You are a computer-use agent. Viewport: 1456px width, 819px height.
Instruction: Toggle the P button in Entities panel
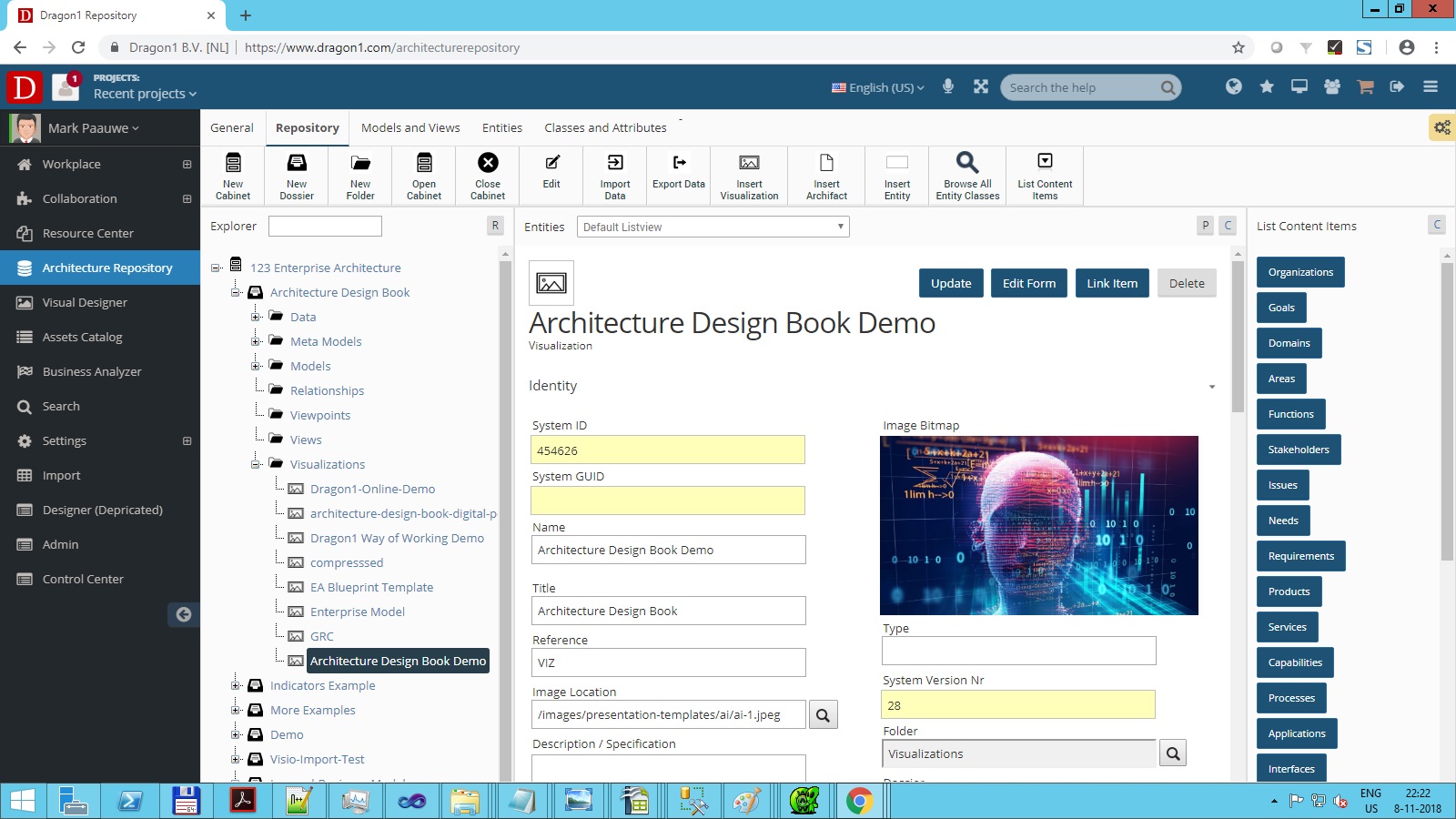coord(1206,226)
